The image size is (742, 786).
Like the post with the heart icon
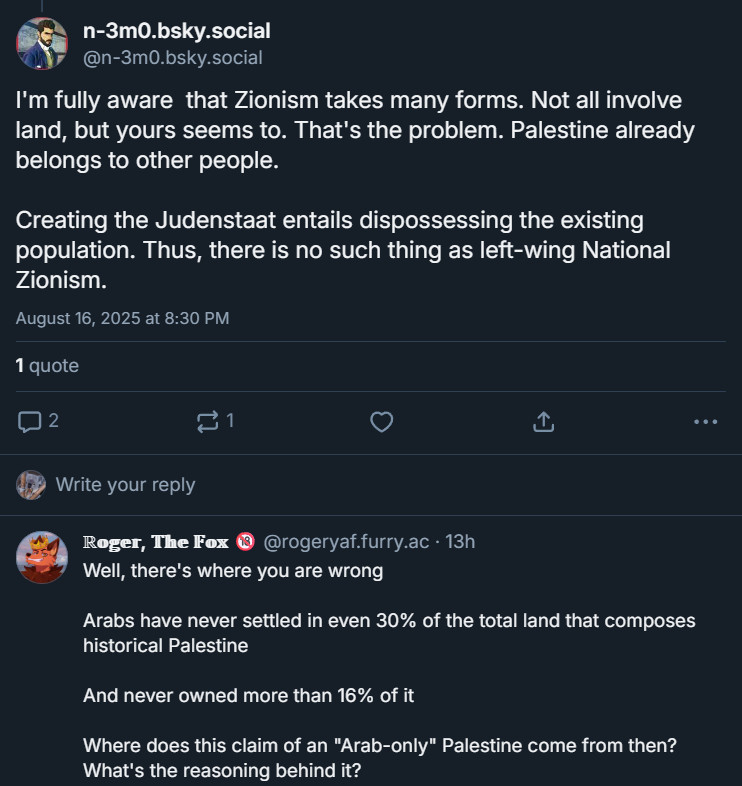[382, 422]
